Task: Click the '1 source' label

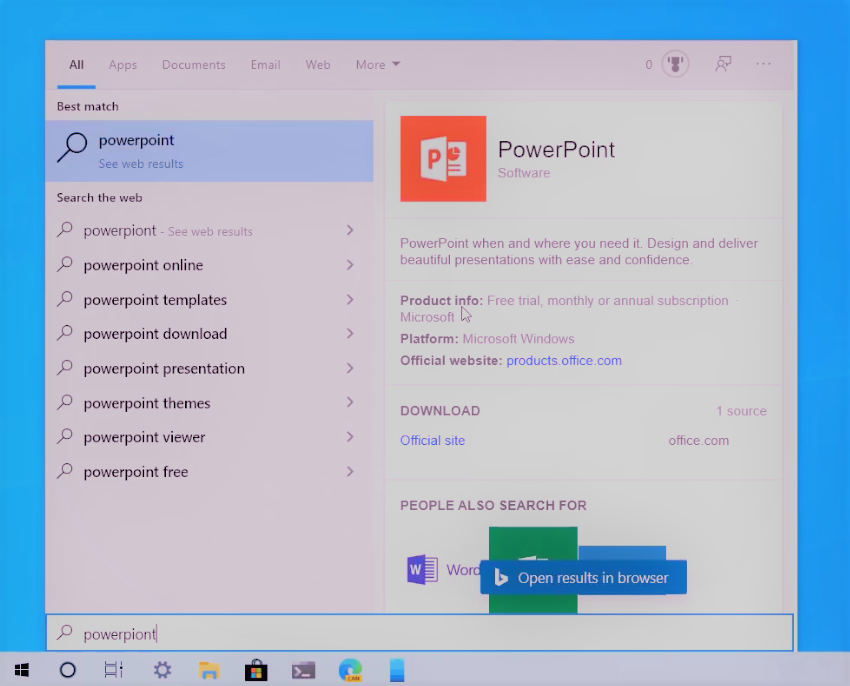Action: click(x=741, y=411)
